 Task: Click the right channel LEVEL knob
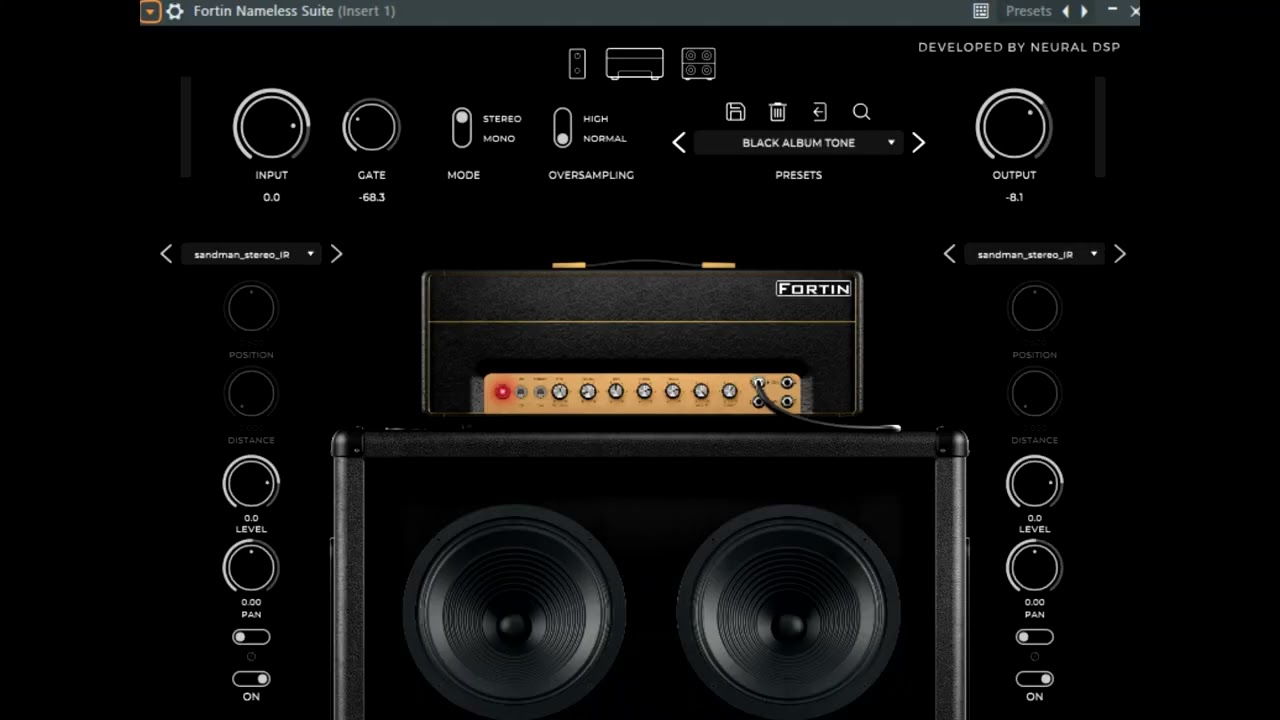point(1034,484)
